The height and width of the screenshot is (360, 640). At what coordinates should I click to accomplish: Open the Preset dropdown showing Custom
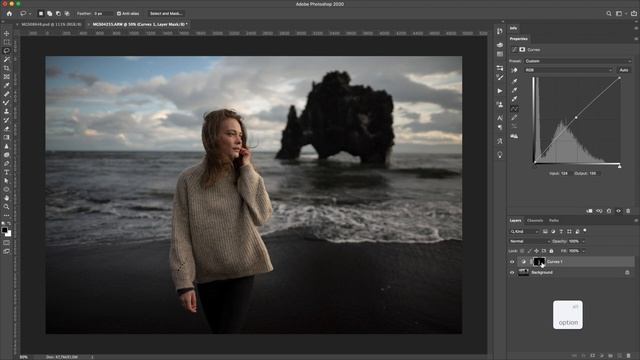tap(578, 61)
